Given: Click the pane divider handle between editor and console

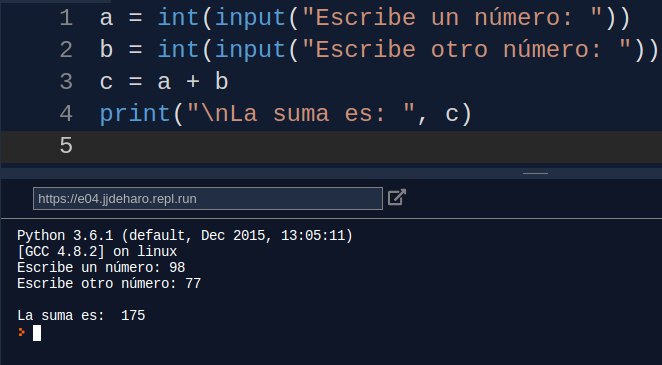Looking at the screenshot, I should click(x=535, y=173).
